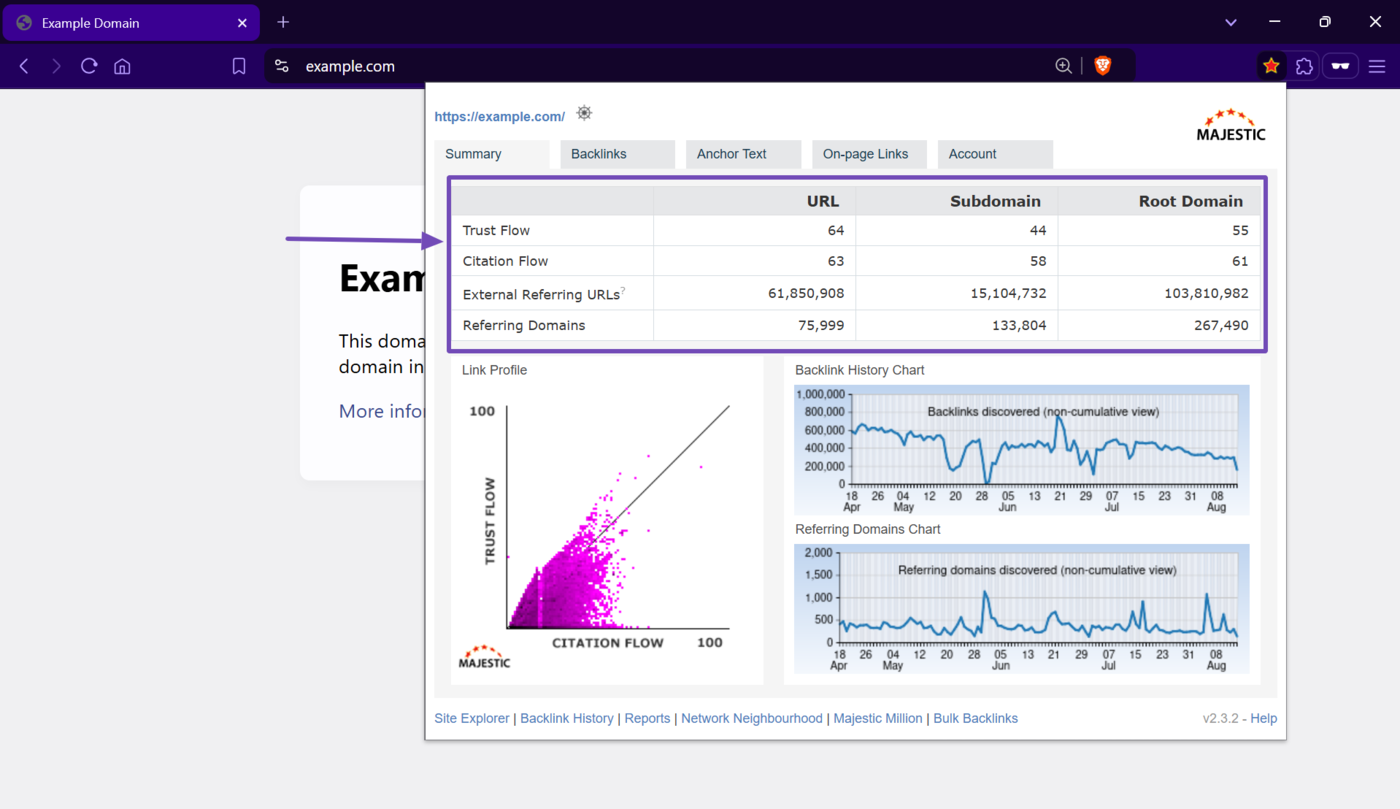The height and width of the screenshot is (809, 1400).
Task: Click the value 133,804
Action: pyautogui.click(x=1019, y=325)
